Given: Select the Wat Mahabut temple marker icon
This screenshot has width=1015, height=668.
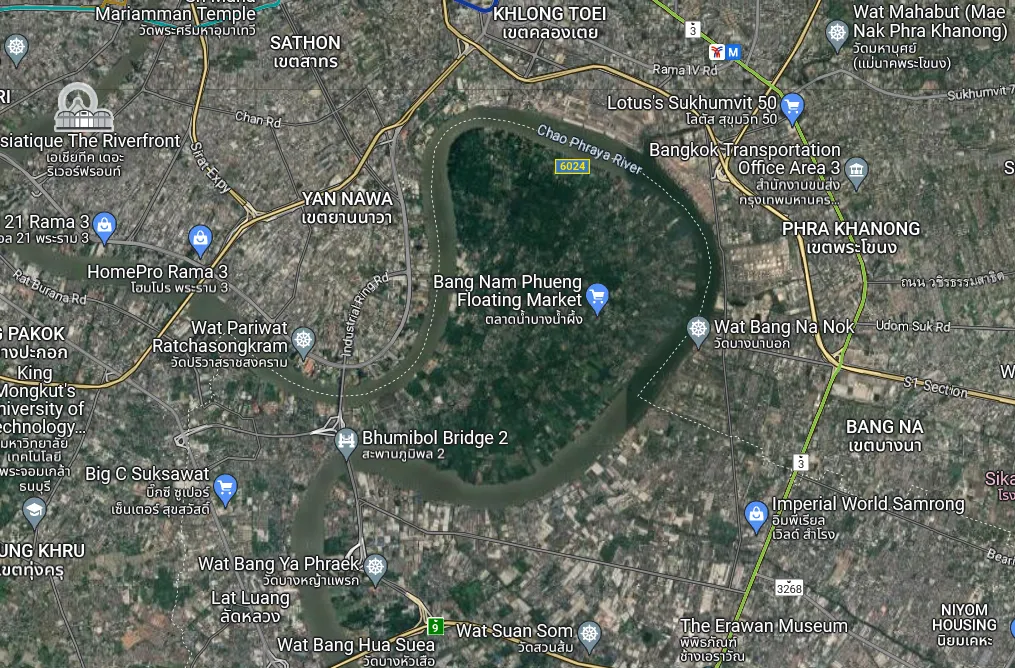Looking at the screenshot, I should (837, 34).
